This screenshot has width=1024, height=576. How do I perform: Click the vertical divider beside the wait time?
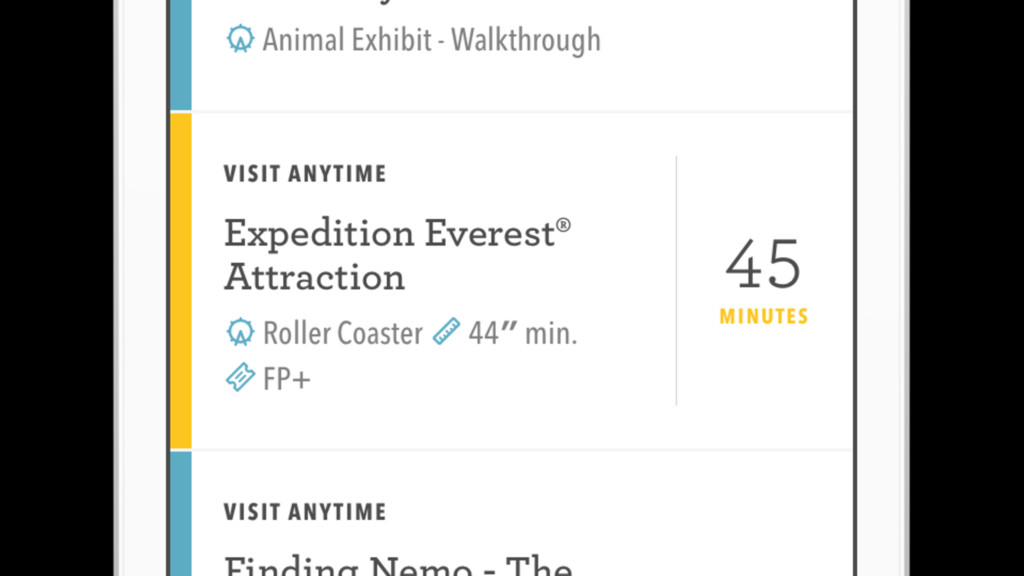point(677,281)
